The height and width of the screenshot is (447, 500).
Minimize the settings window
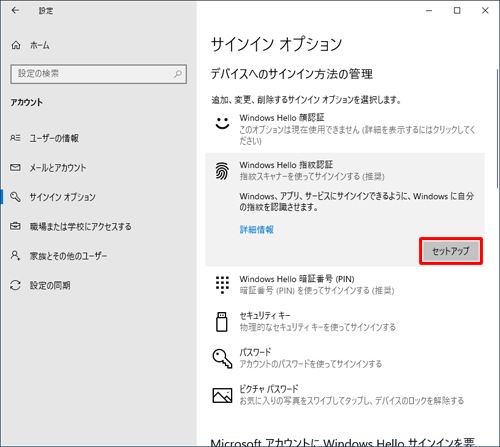[429, 11]
